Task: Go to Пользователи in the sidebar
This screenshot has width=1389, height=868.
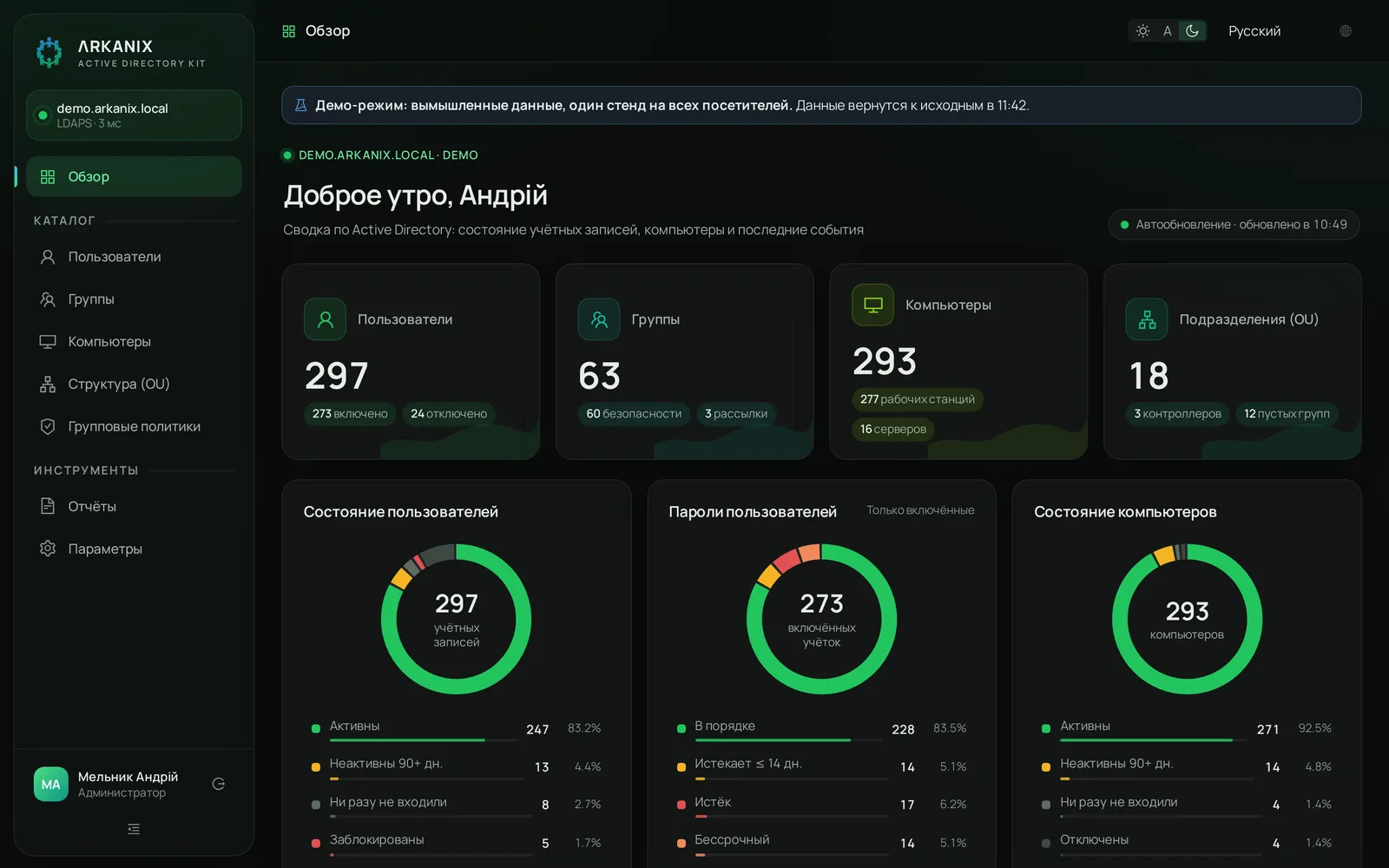Action: coord(134,257)
